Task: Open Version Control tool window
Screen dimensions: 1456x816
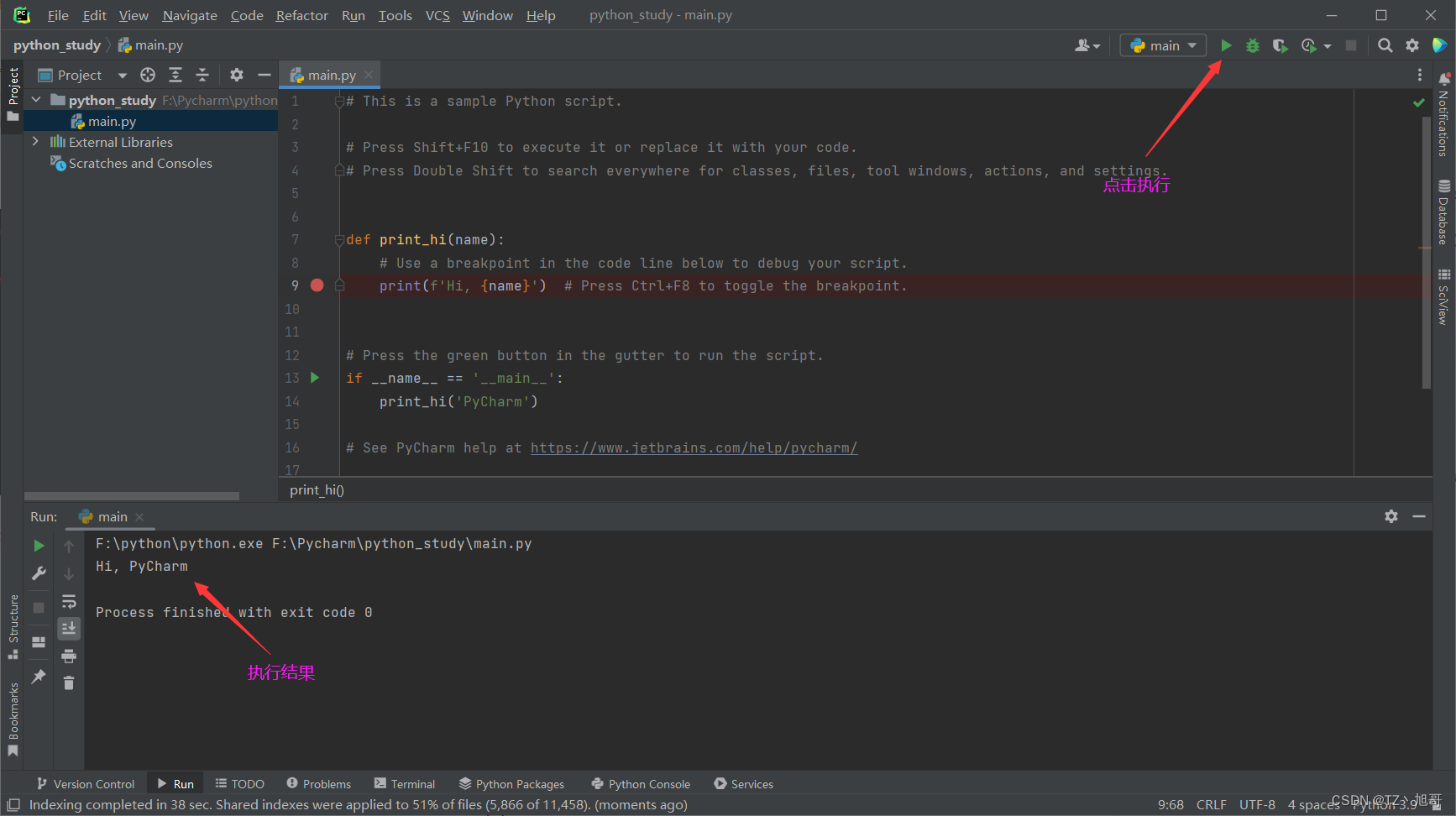Action: coord(86,783)
